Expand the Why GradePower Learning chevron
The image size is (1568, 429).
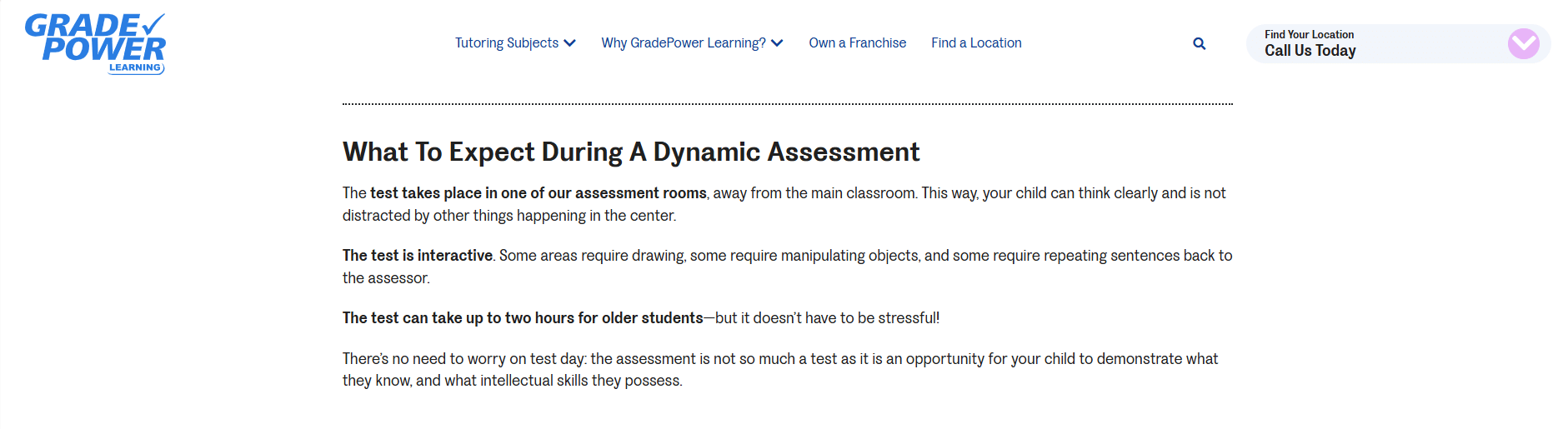coord(777,43)
